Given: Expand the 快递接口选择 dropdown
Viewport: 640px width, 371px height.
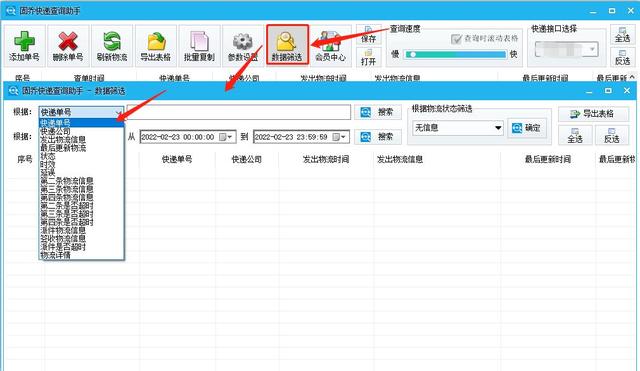Looking at the screenshot, I should click(567, 49).
